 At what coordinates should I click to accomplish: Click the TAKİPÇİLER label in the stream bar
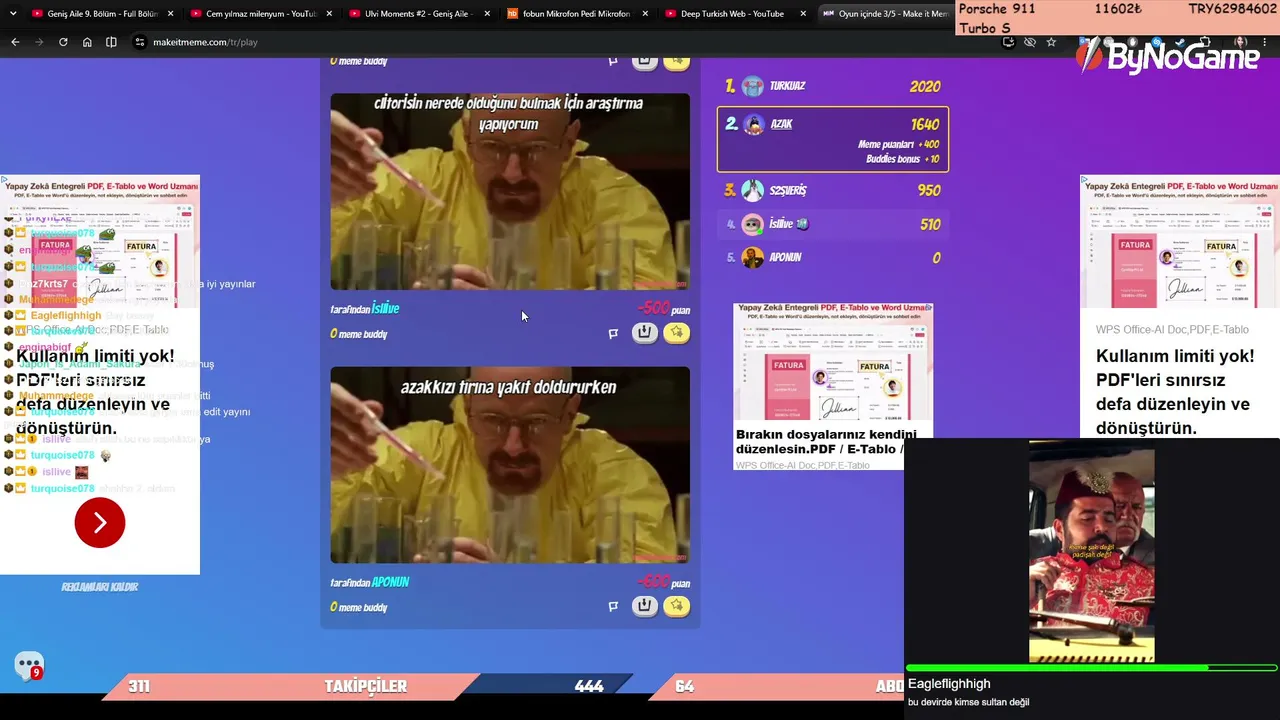(366, 686)
